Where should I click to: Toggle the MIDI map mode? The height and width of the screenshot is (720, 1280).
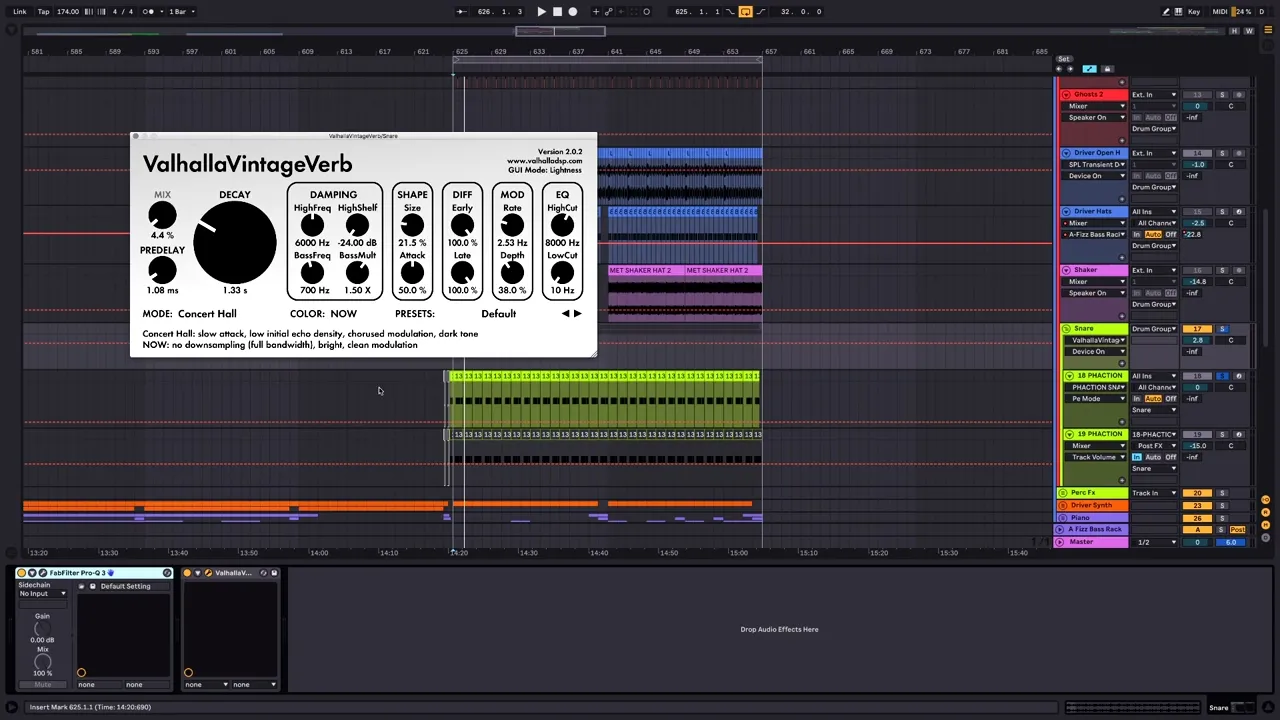(1220, 12)
